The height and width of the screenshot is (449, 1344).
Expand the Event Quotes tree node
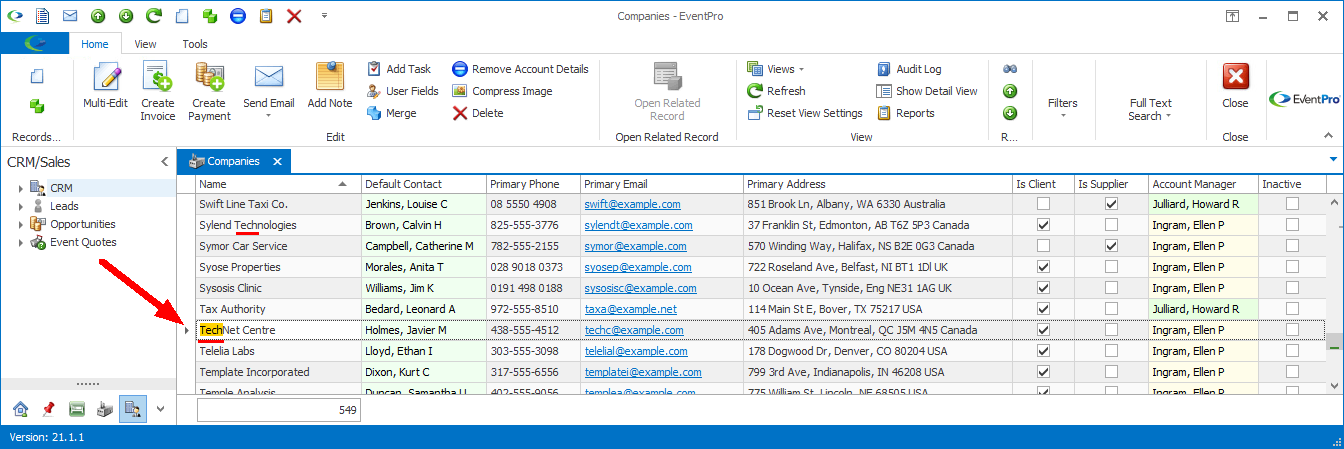[x=20, y=242]
